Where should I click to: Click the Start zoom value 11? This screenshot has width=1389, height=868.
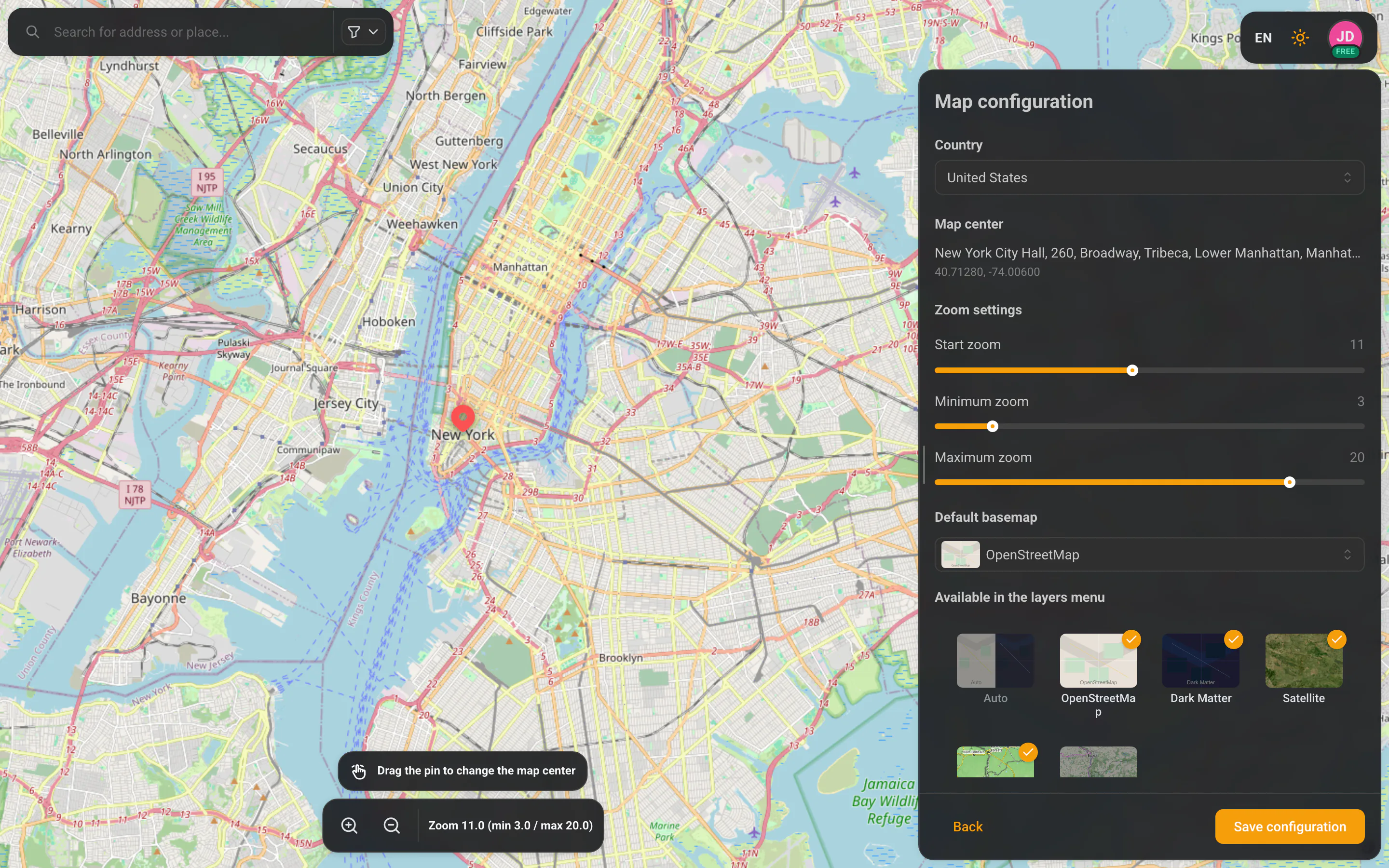[x=1356, y=344]
